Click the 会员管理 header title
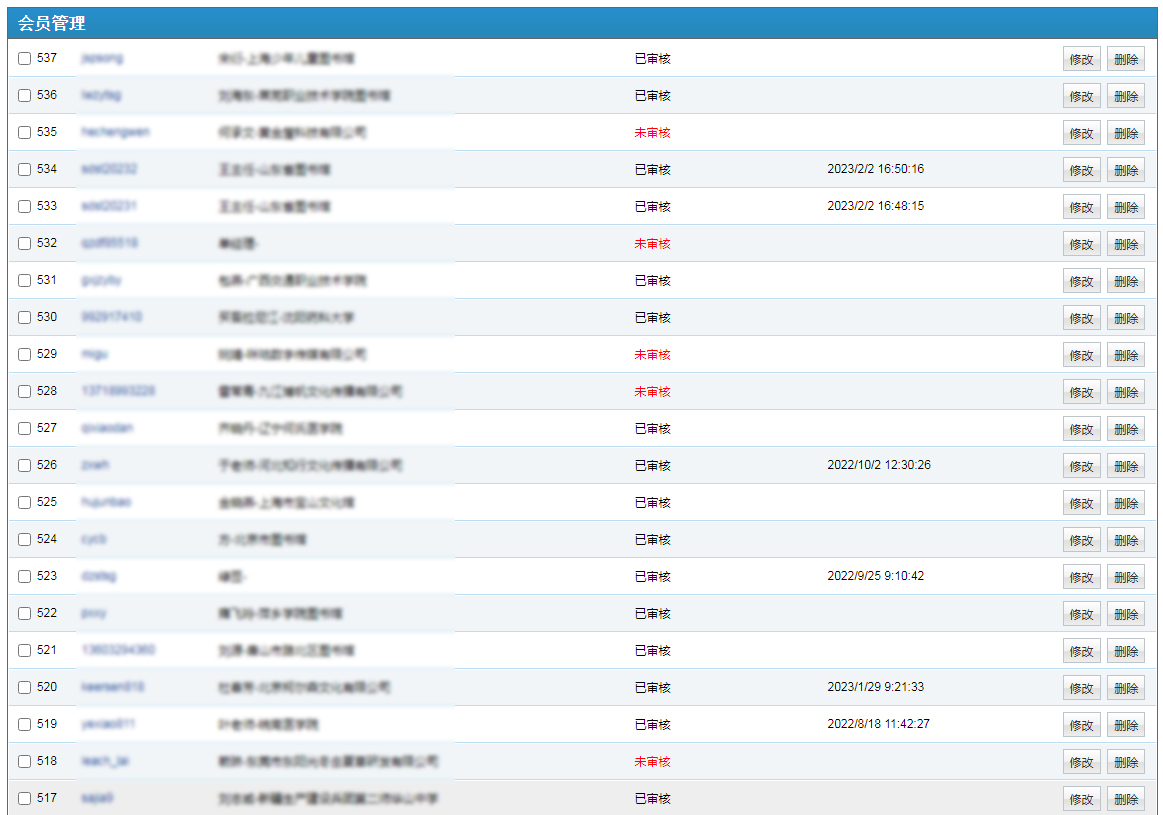 coord(52,23)
